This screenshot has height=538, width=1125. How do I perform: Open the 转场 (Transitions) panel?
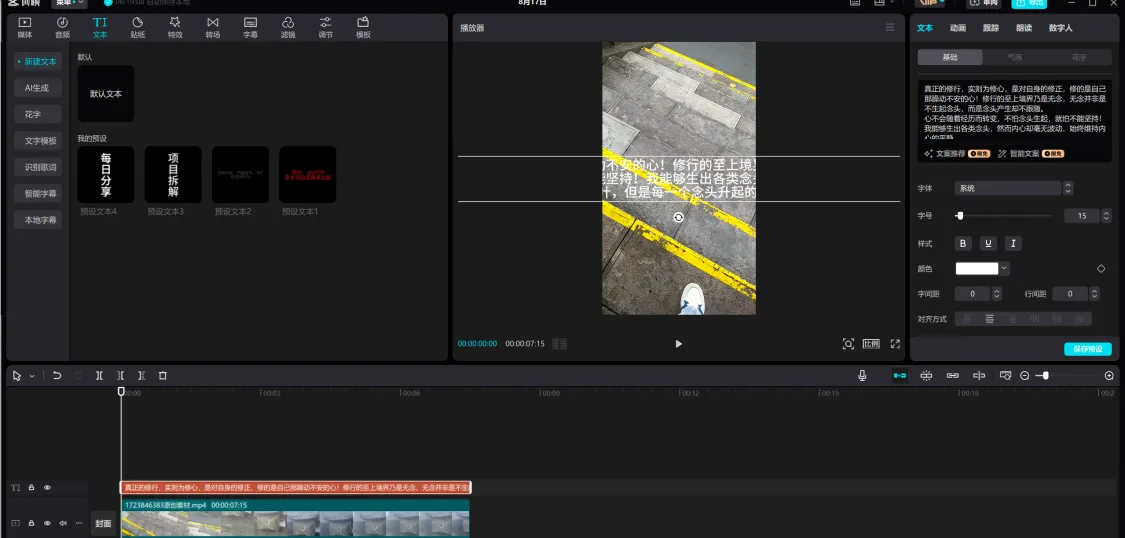tap(213, 27)
